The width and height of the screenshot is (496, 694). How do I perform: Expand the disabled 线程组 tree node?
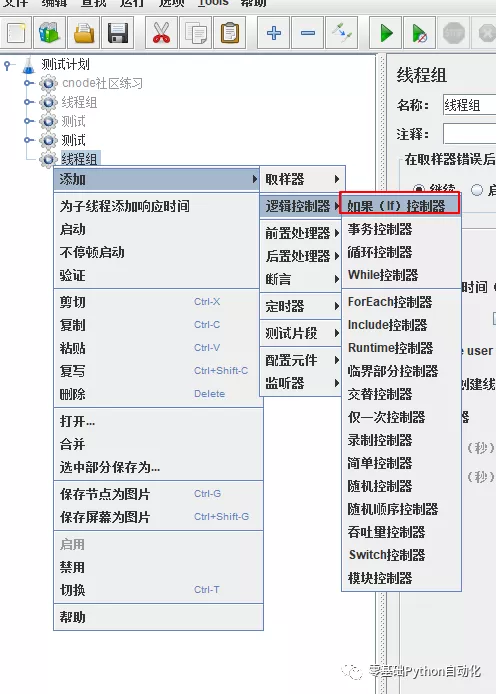tap(28, 102)
